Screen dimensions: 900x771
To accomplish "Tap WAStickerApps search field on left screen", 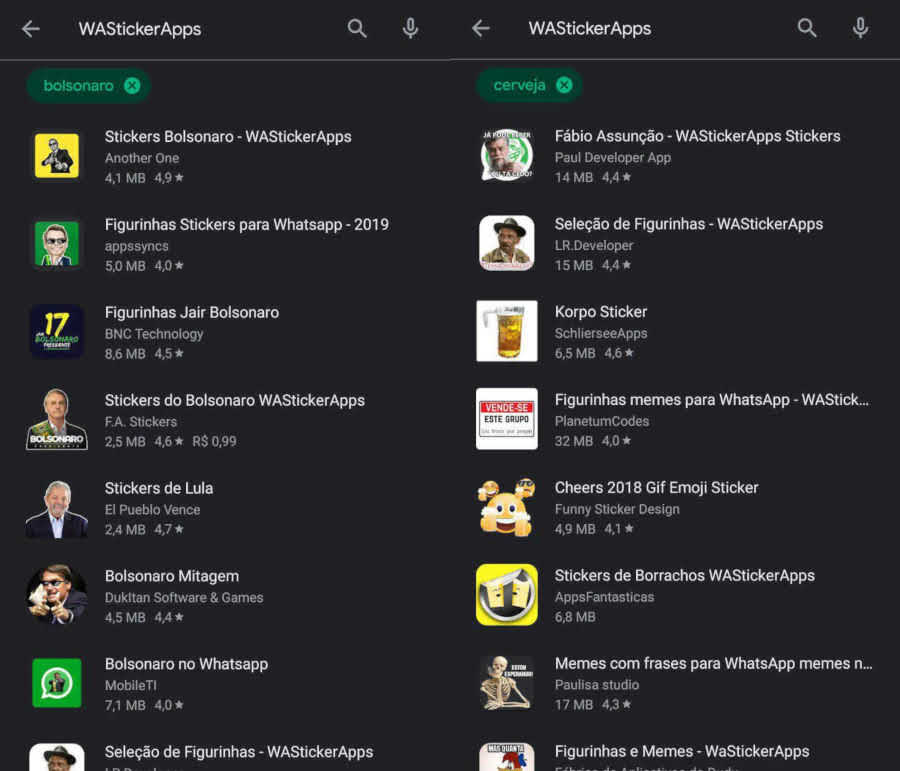I will click(x=140, y=29).
